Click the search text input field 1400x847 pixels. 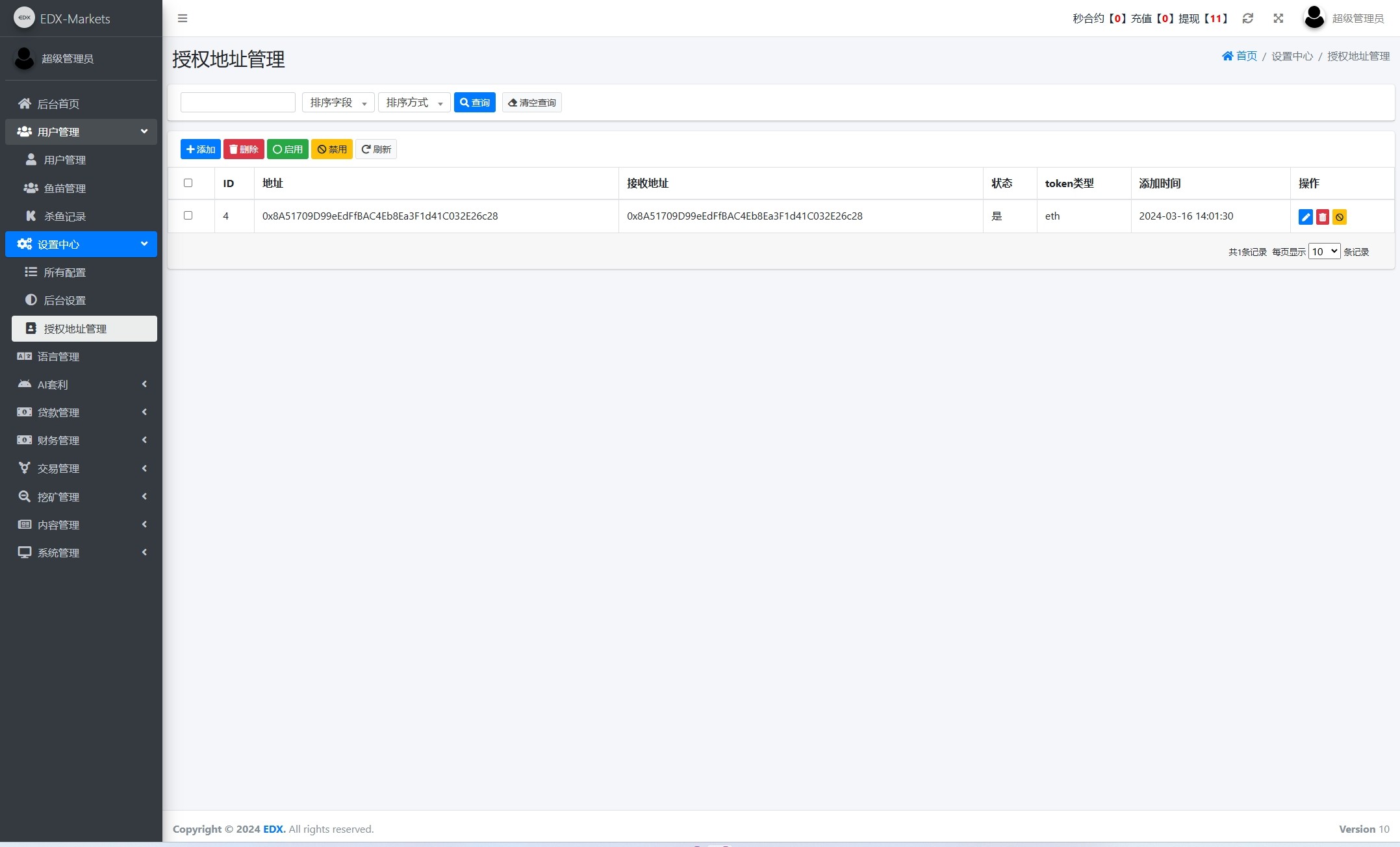point(238,103)
